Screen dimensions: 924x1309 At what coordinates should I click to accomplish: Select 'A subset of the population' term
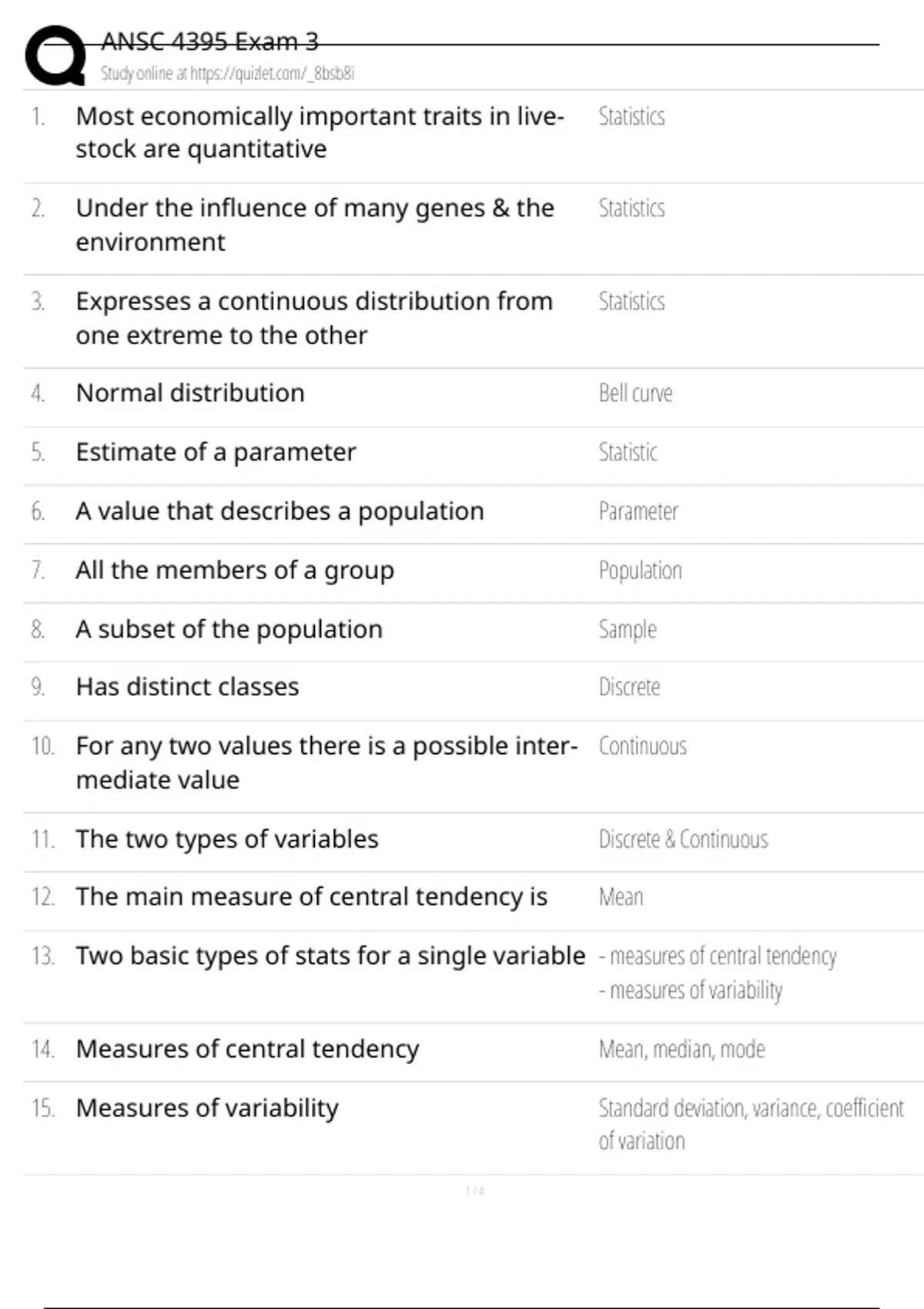point(229,630)
